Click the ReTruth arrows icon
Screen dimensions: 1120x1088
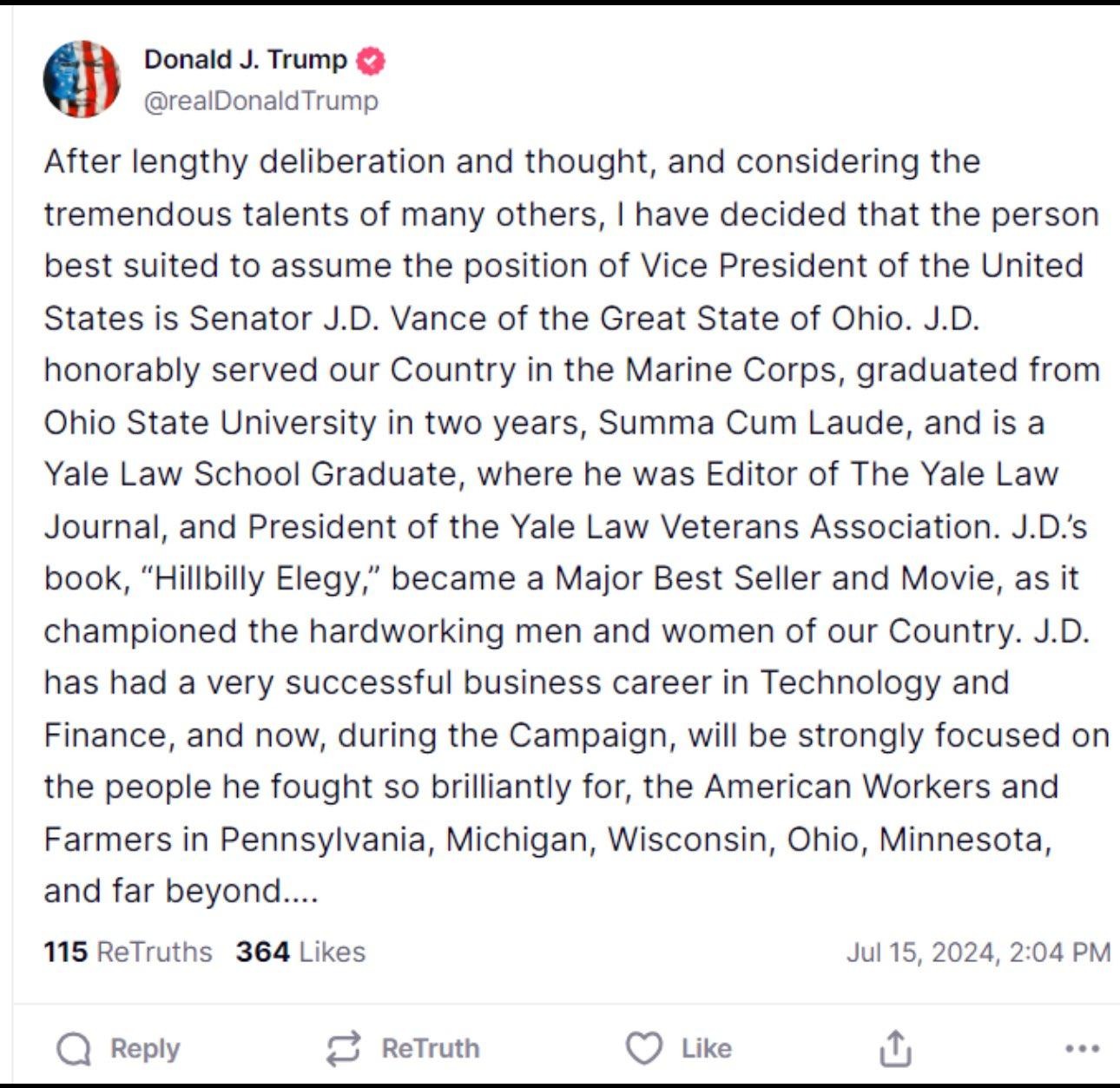point(343,1049)
